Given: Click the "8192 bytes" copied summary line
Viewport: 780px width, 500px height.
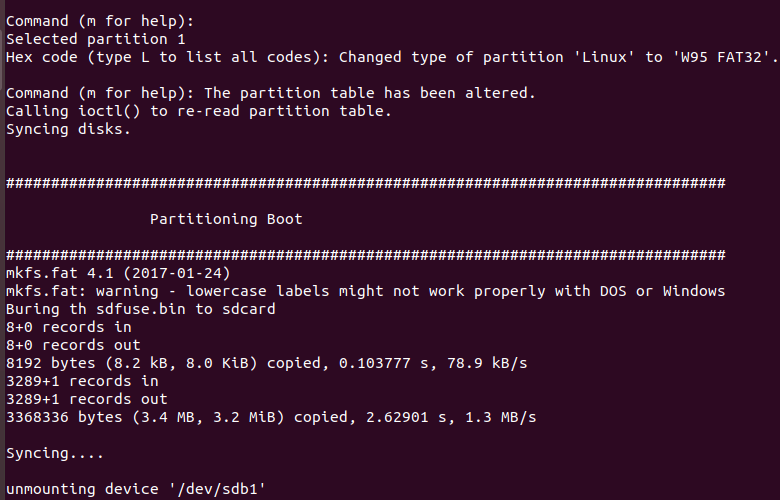Looking at the screenshot, I should click(x=268, y=363).
